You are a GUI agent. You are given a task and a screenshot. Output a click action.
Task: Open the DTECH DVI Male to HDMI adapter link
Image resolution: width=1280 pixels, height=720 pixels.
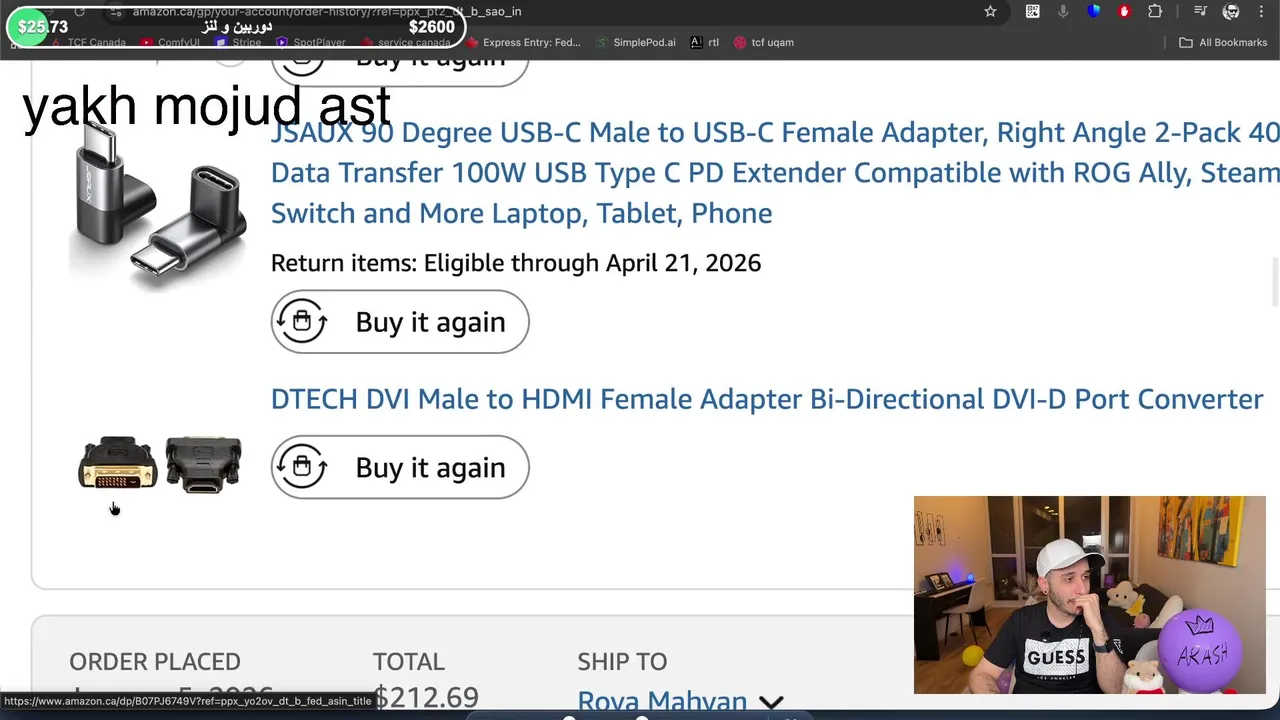(x=767, y=399)
